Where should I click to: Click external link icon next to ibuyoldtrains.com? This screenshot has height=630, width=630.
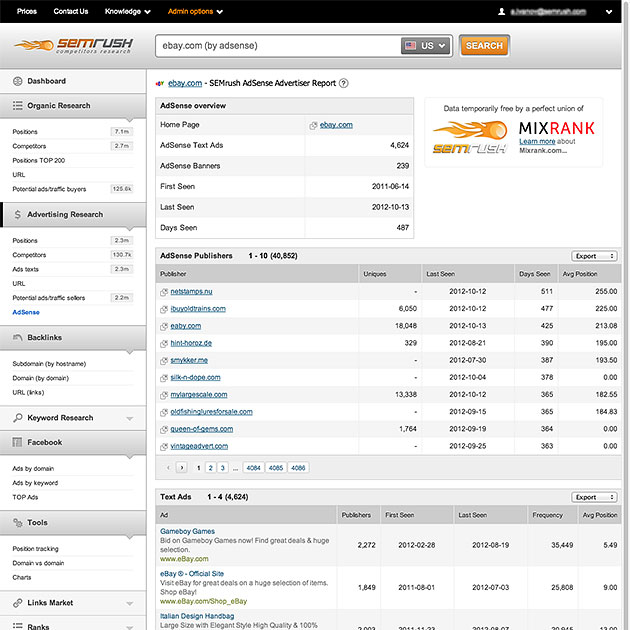tap(164, 309)
